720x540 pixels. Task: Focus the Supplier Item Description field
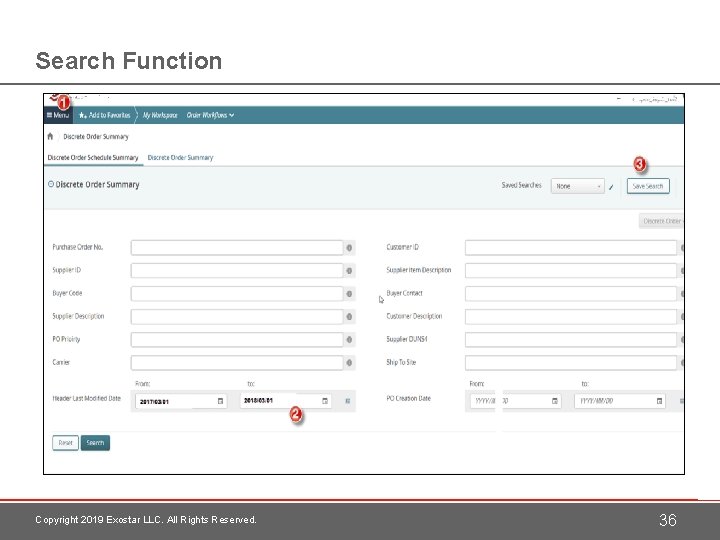point(571,270)
